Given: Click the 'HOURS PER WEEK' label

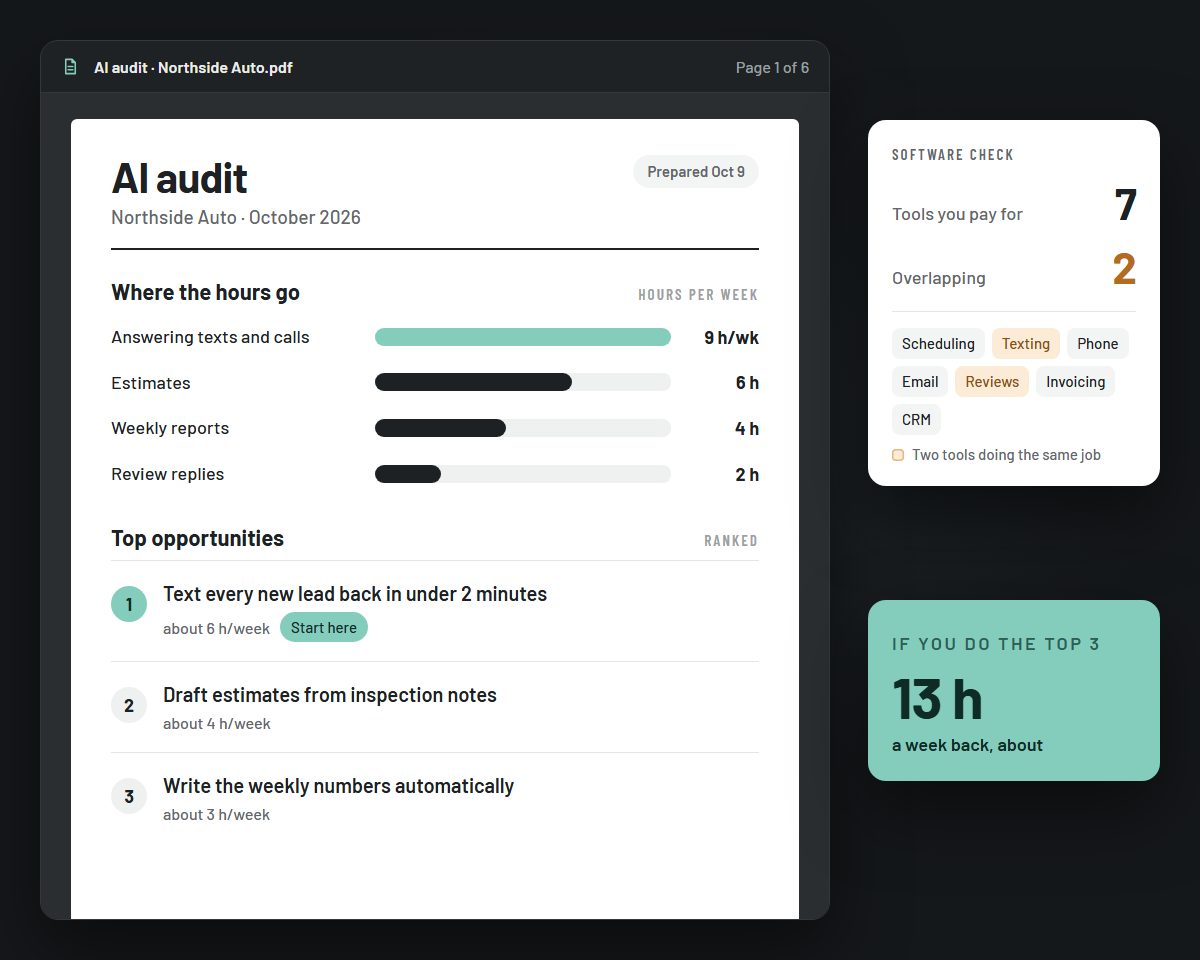Looking at the screenshot, I should point(698,295).
